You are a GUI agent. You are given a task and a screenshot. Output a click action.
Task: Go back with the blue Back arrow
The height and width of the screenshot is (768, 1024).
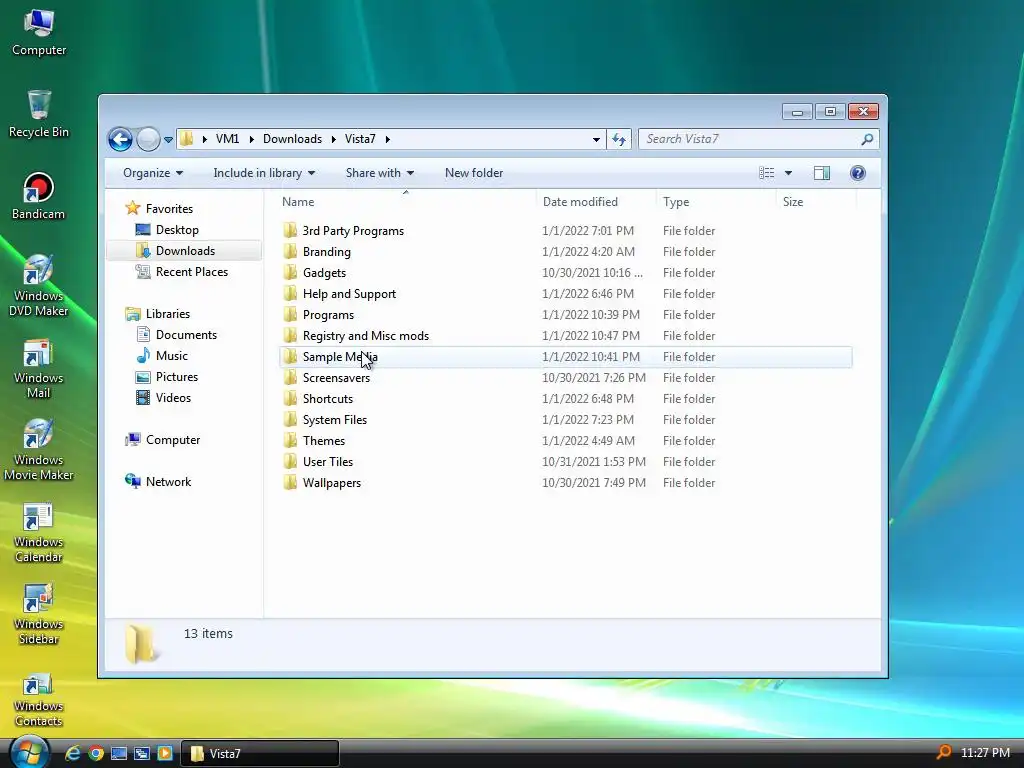click(120, 139)
